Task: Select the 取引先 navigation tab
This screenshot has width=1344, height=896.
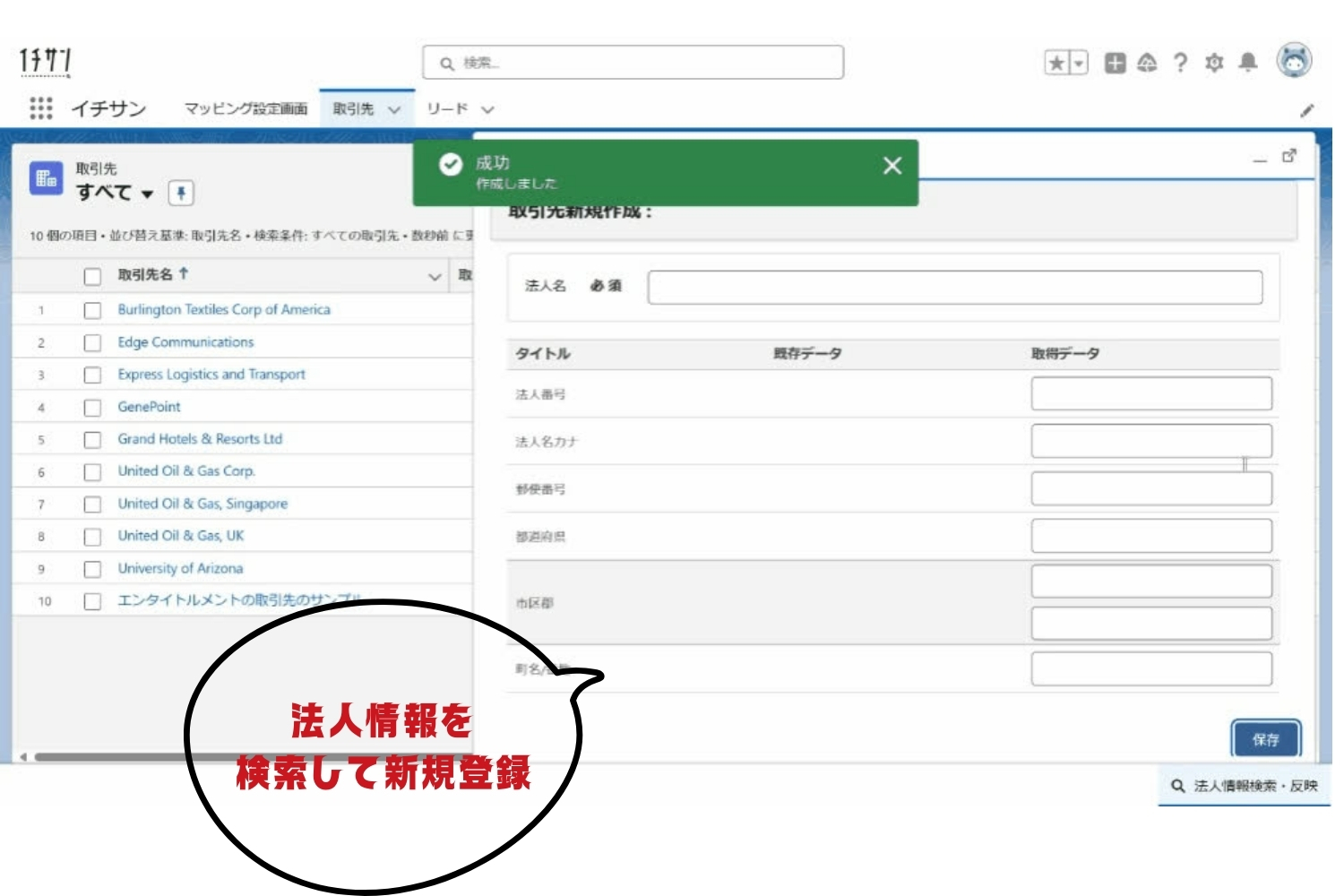Action: 353,108
